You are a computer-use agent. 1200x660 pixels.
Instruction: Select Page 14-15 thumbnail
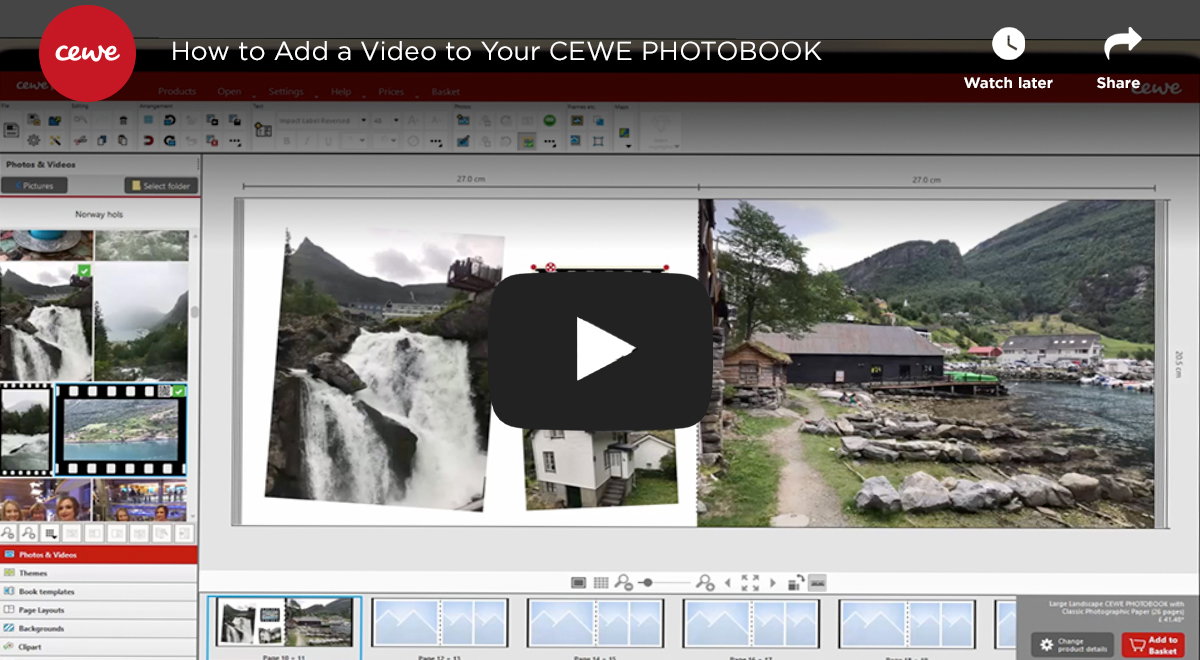click(x=596, y=623)
